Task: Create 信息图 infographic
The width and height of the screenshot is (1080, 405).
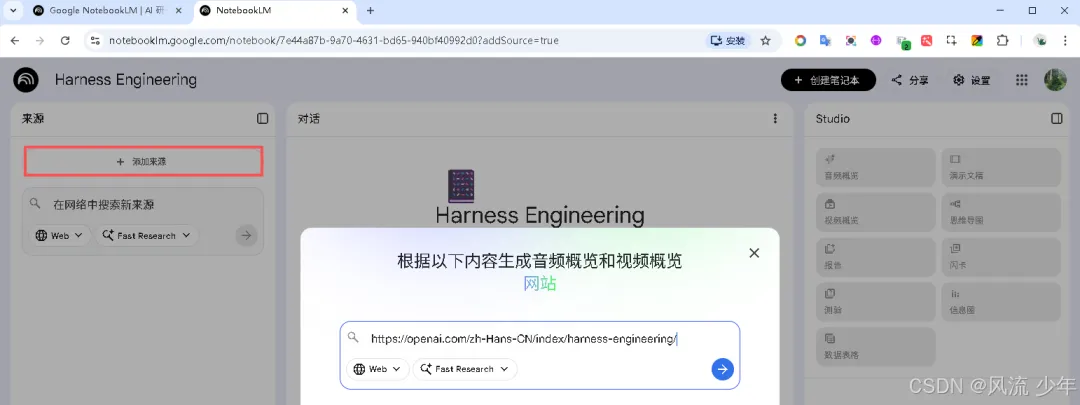Action: coord(1001,302)
